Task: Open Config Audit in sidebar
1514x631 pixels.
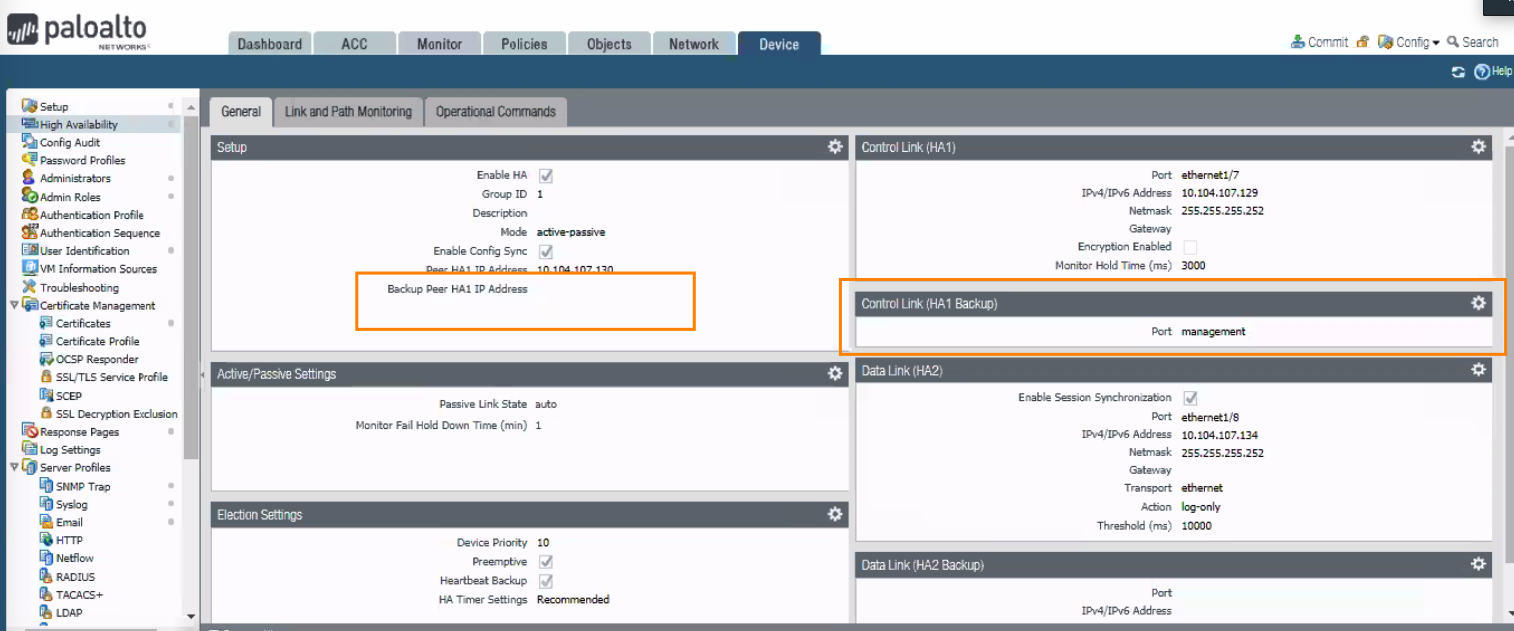Action: coord(70,142)
